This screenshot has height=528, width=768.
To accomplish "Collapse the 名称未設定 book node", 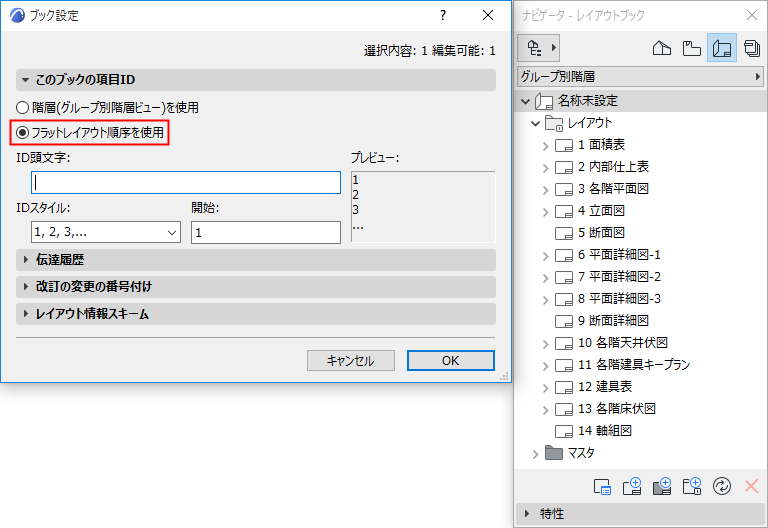I will 526,101.
